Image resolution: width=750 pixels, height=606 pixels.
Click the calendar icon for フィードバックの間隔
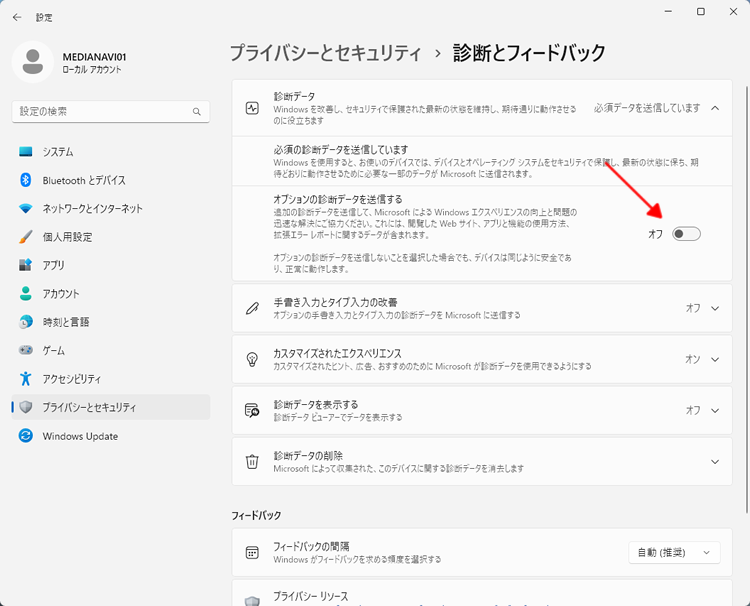coord(252,552)
